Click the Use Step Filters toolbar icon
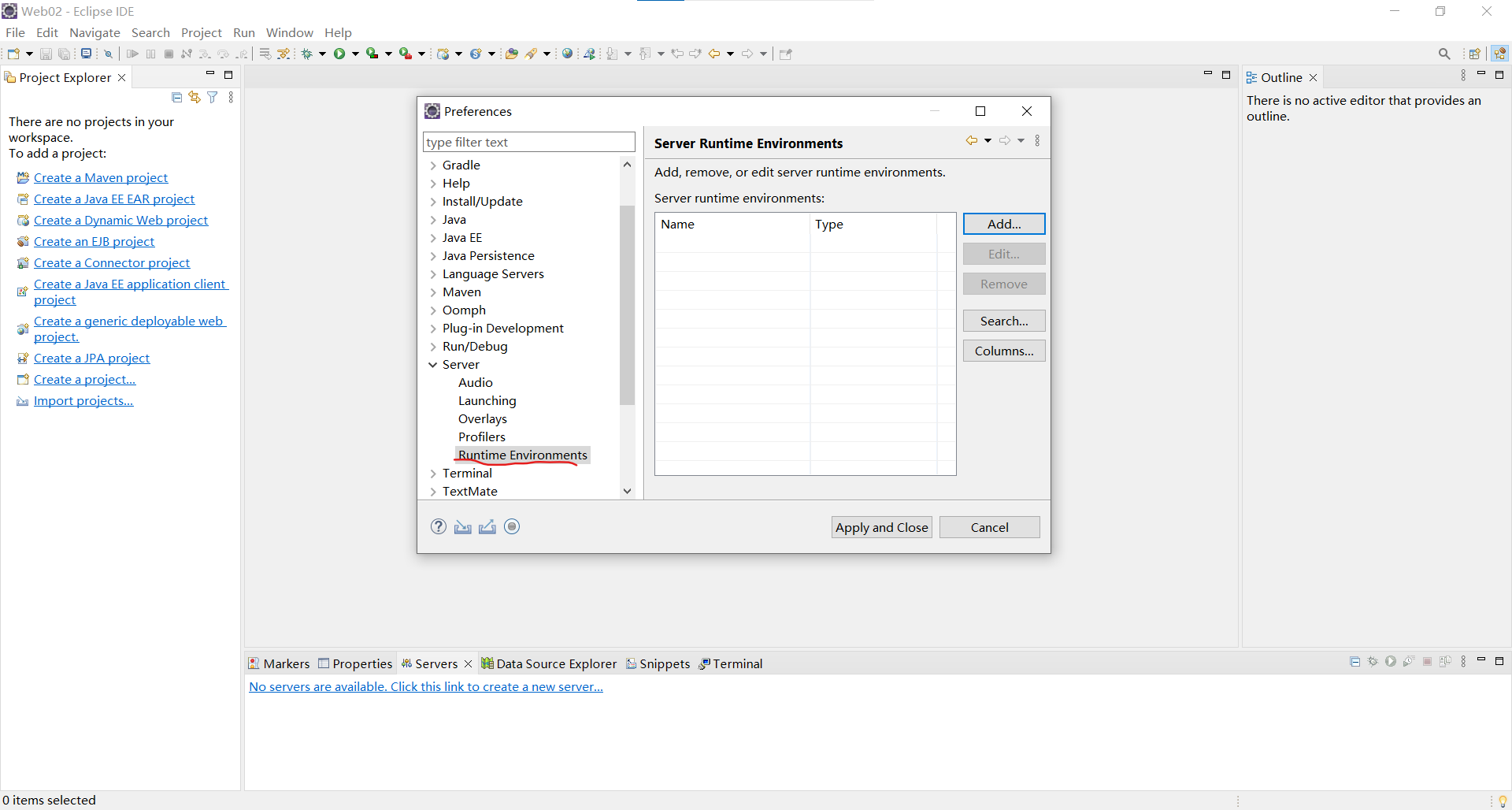This screenshot has height=810, width=1512. pyautogui.click(x=283, y=54)
